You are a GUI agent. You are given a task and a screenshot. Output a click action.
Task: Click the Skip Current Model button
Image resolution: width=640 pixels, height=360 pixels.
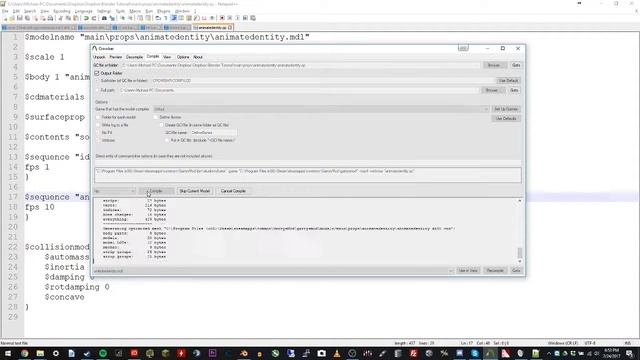(195, 191)
